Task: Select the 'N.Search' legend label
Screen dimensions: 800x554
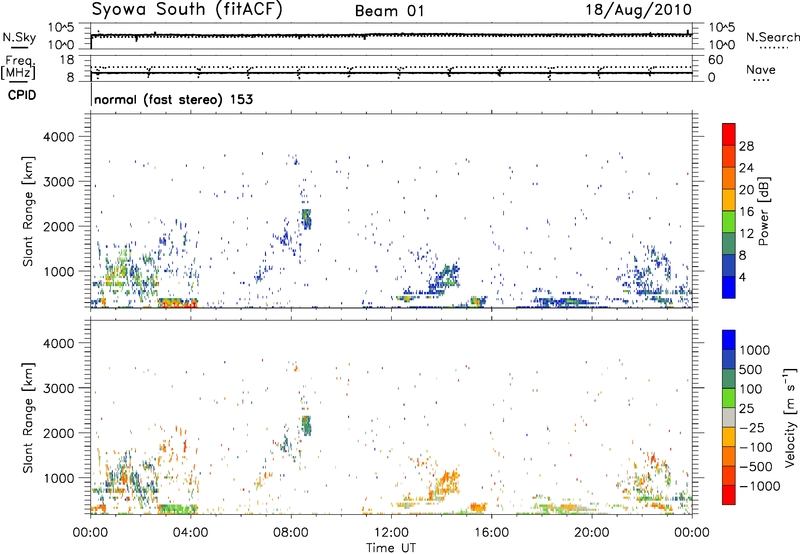Action: coord(772,37)
